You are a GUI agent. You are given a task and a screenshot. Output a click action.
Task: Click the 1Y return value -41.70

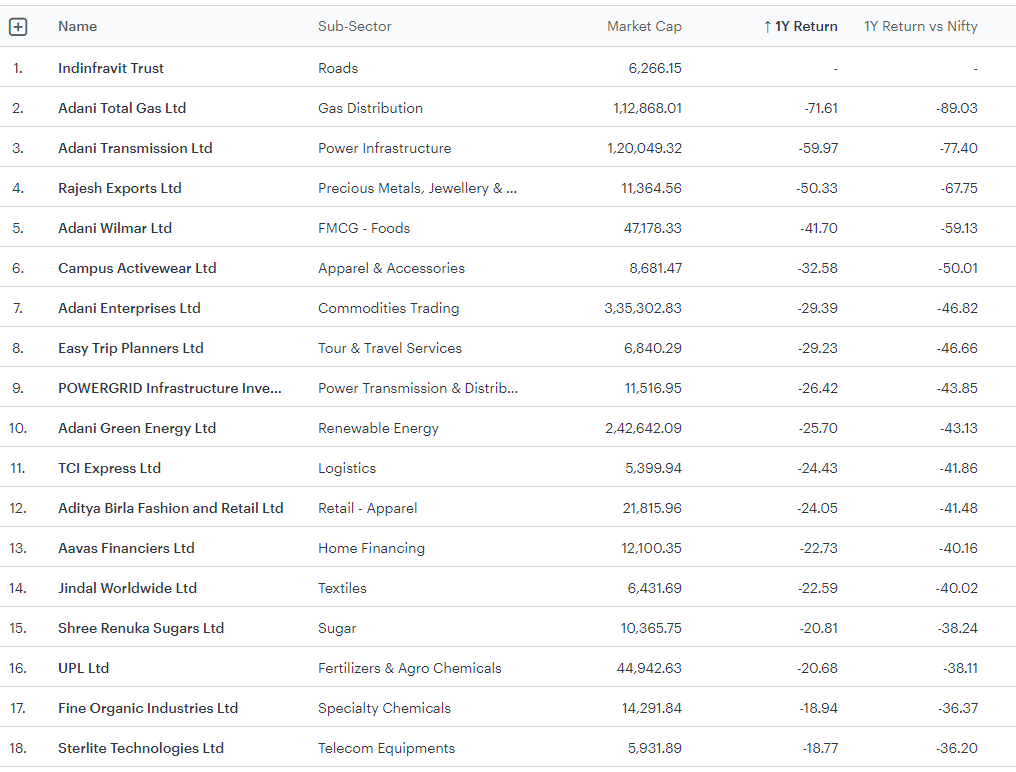pos(819,228)
